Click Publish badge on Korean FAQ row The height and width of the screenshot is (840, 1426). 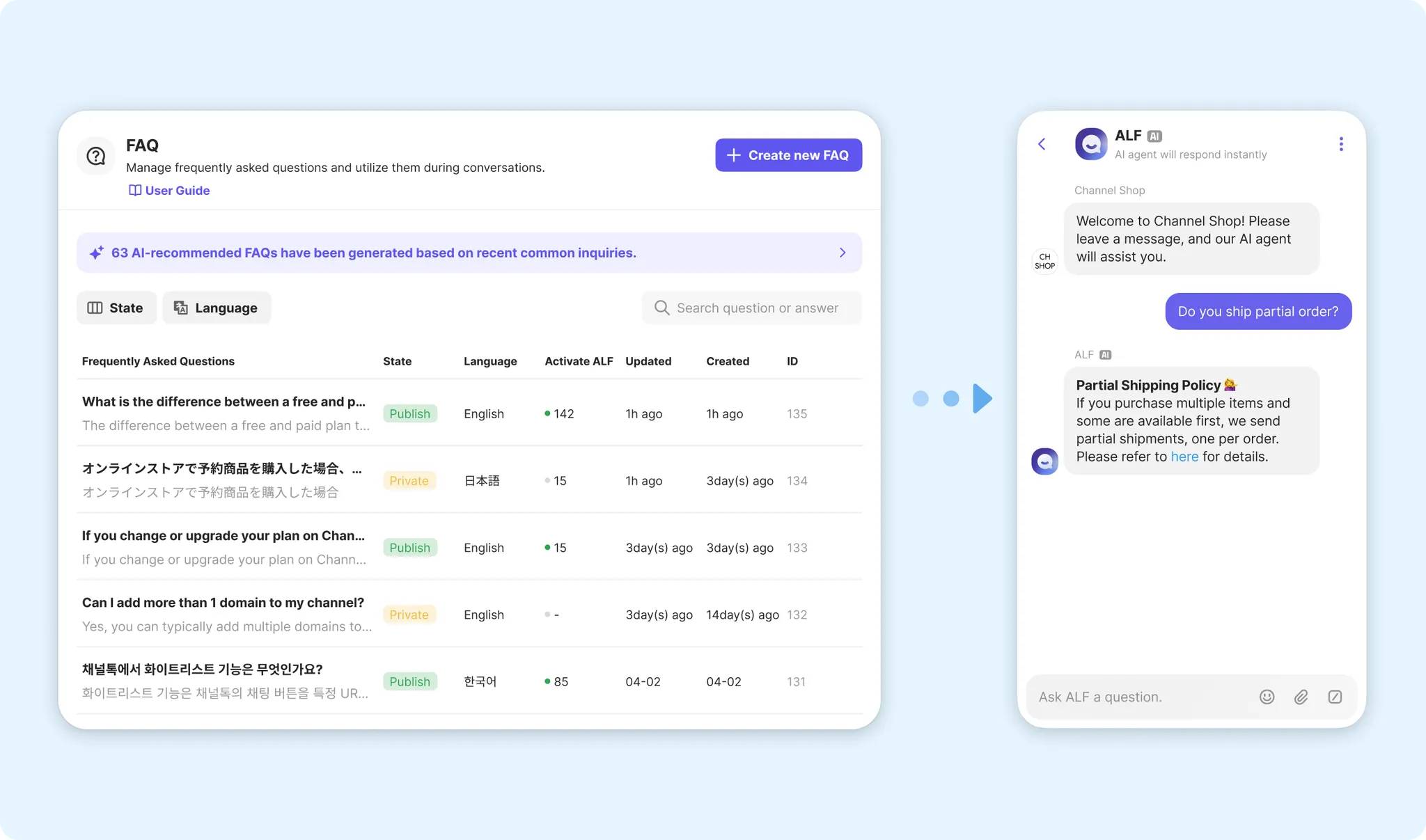point(409,681)
